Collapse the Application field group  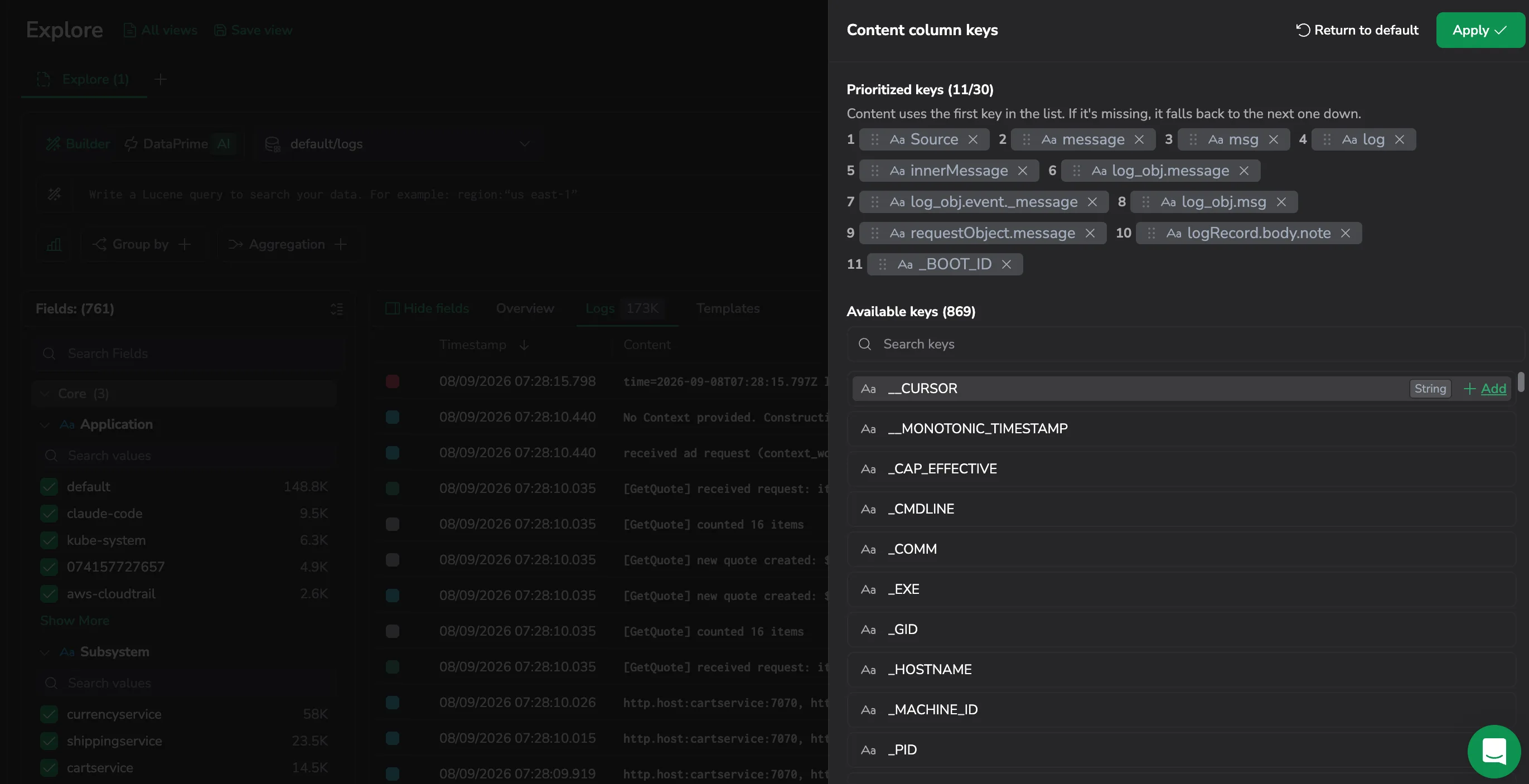point(45,425)
